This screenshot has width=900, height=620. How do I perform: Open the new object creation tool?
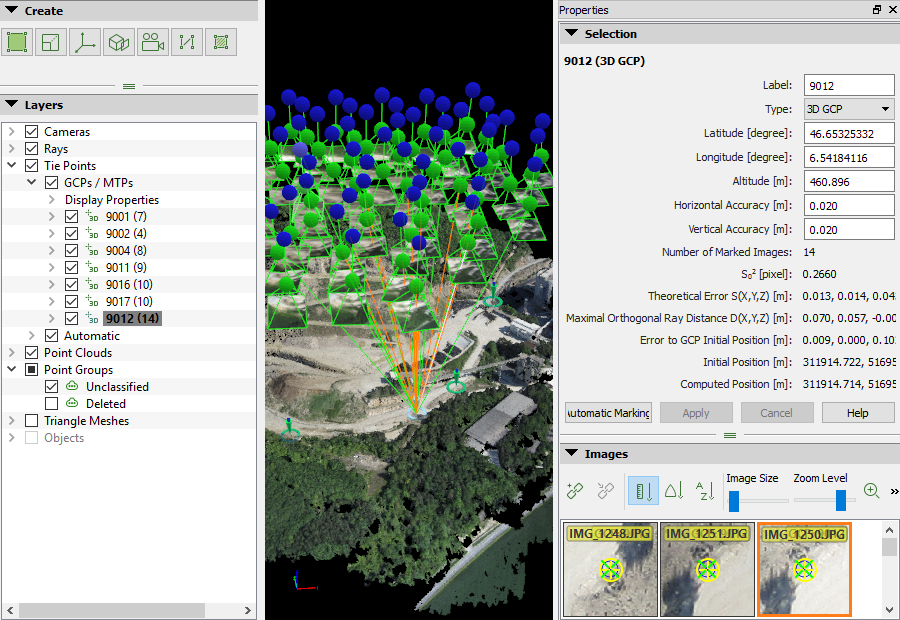point(118,41)
